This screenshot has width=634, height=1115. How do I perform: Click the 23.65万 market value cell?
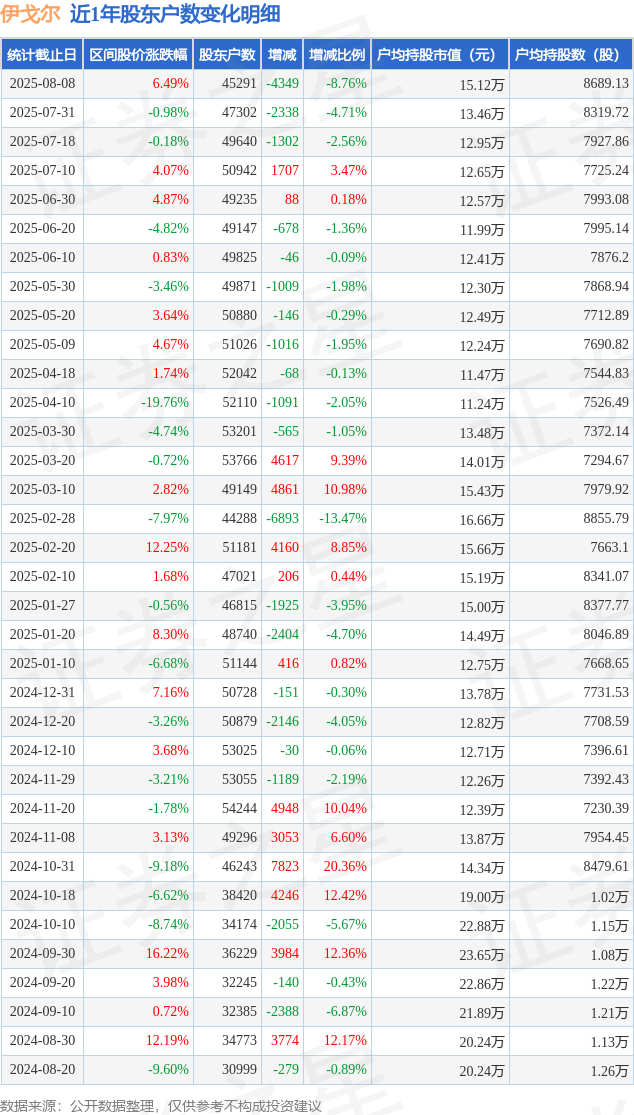[x=482, y=955]
